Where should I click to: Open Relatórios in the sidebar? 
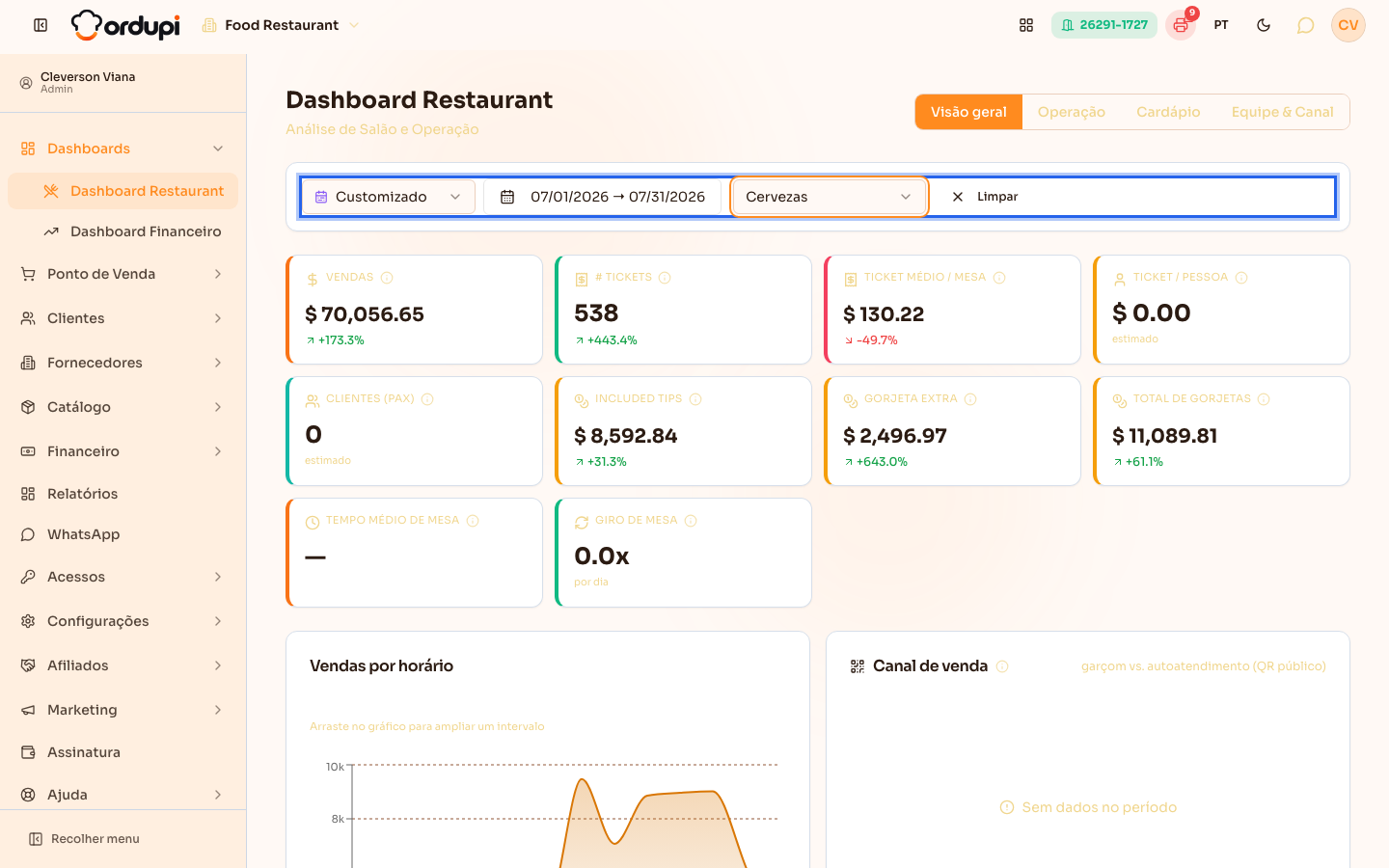(x=123, y=494)
